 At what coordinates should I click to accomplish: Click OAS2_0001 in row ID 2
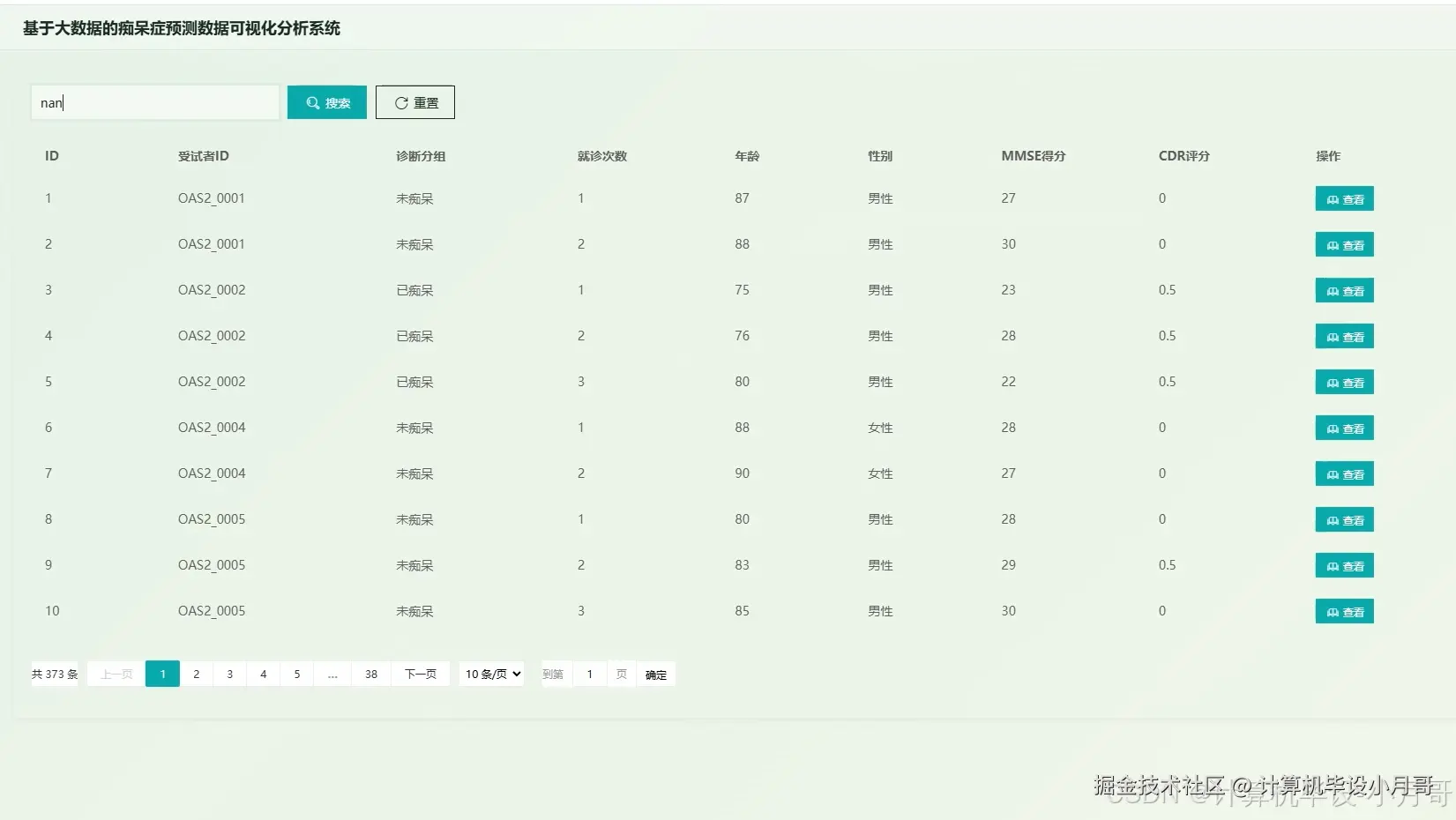click(x=212, y=244)
